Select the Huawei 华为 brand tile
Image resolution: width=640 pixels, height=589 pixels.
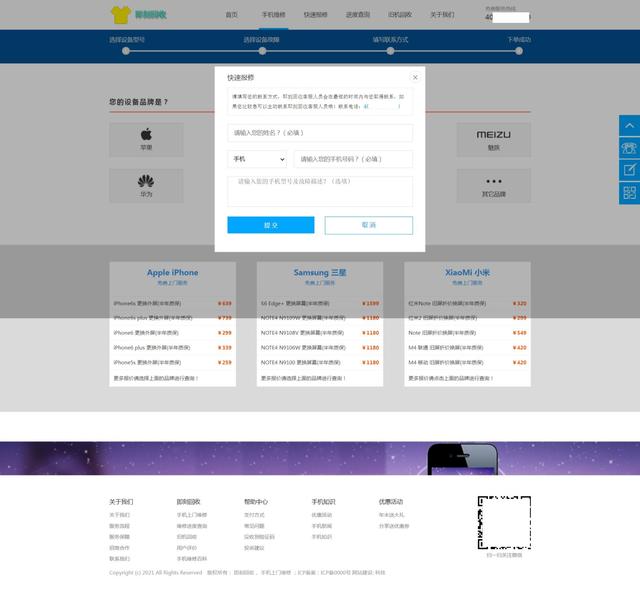[146, 186]
